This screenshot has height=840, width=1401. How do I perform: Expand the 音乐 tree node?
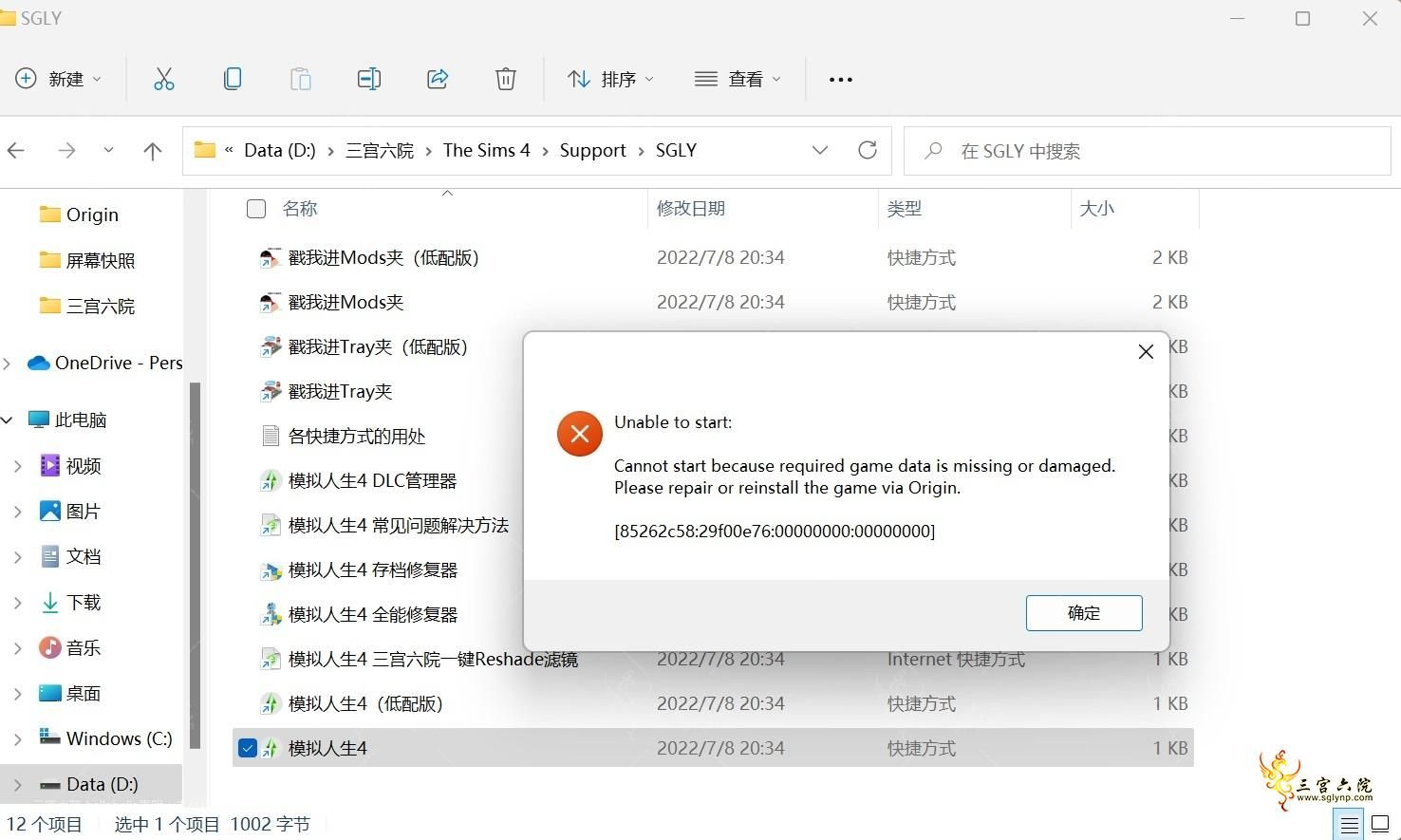click(18, 648)
